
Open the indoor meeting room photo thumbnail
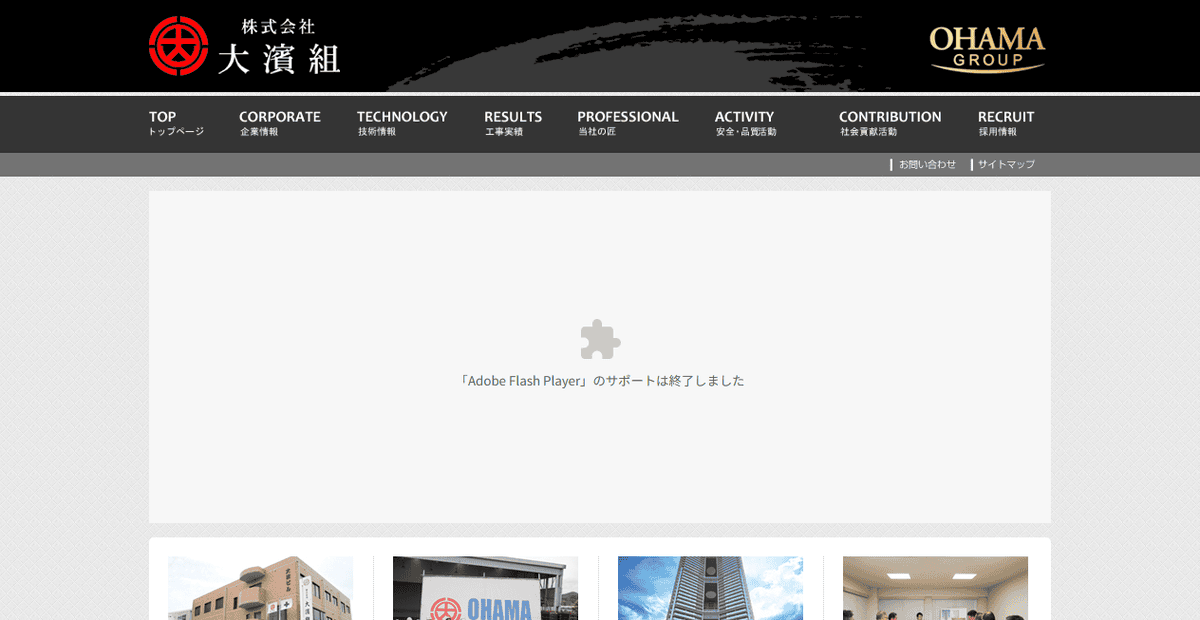(935, 588)
